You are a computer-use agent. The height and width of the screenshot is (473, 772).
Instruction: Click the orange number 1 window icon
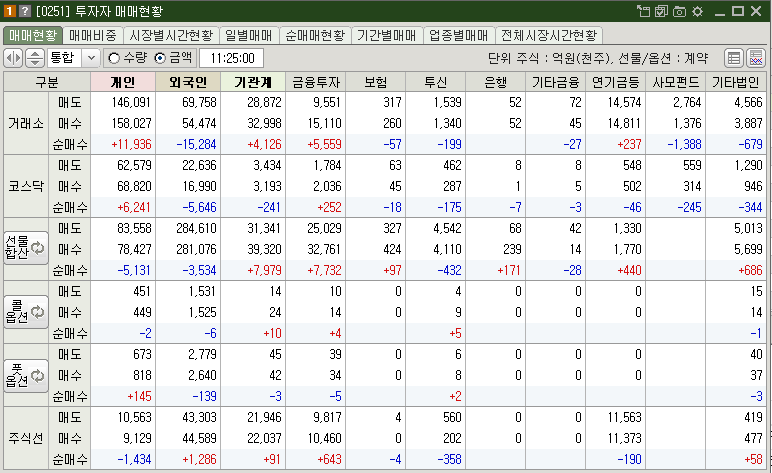pos(10,11)
